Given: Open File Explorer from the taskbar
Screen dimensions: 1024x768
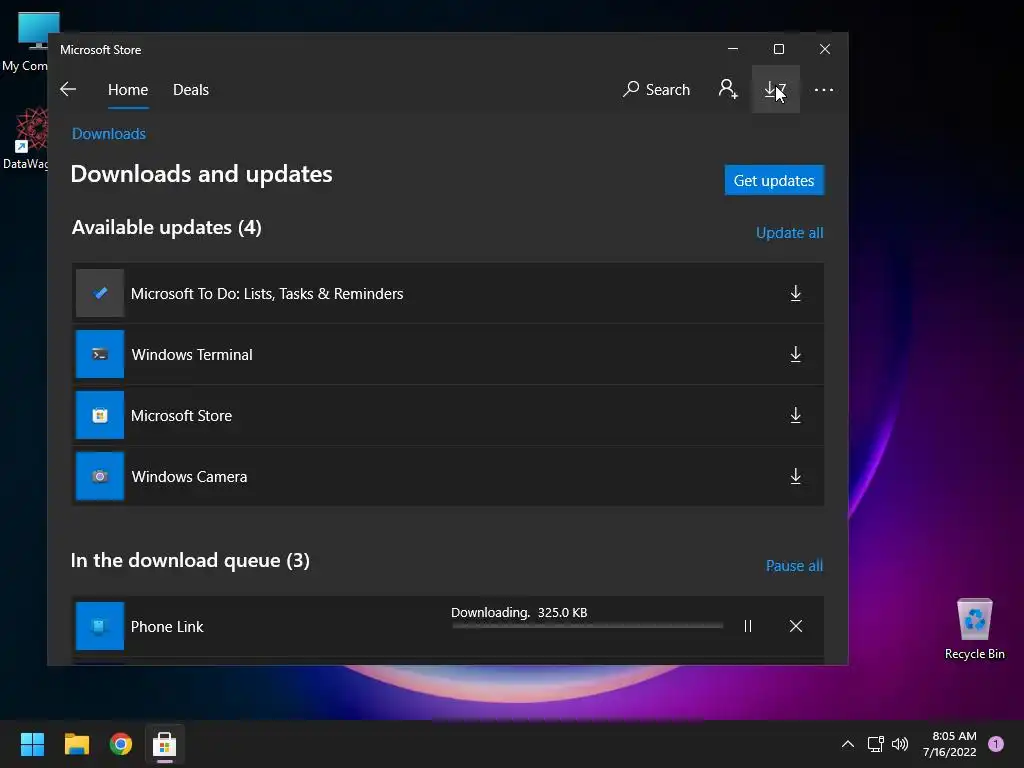Looking at the screenshot, I should (x=76, y=744).
